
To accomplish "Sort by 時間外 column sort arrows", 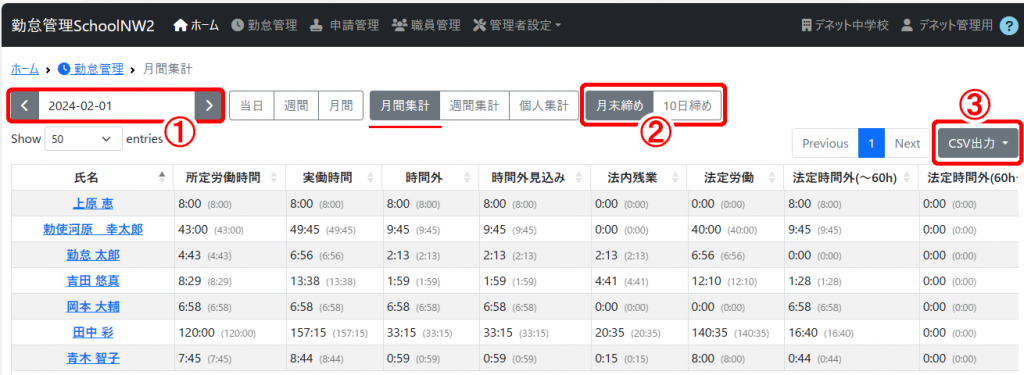I will 468,177.
